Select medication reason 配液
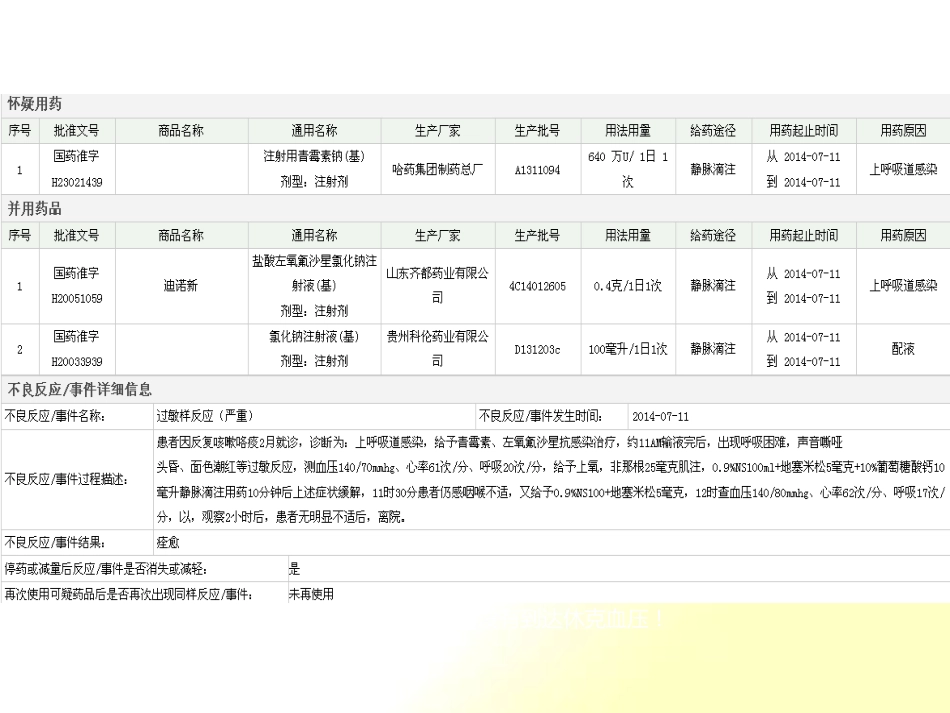Screen dimensions: 950x713 pos(903,349)
